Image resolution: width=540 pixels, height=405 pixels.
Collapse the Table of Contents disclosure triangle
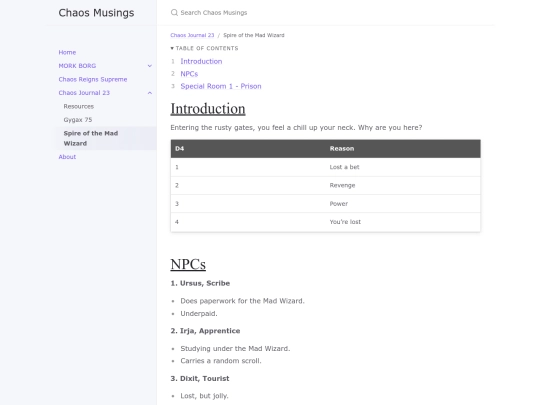click(172, 49)
